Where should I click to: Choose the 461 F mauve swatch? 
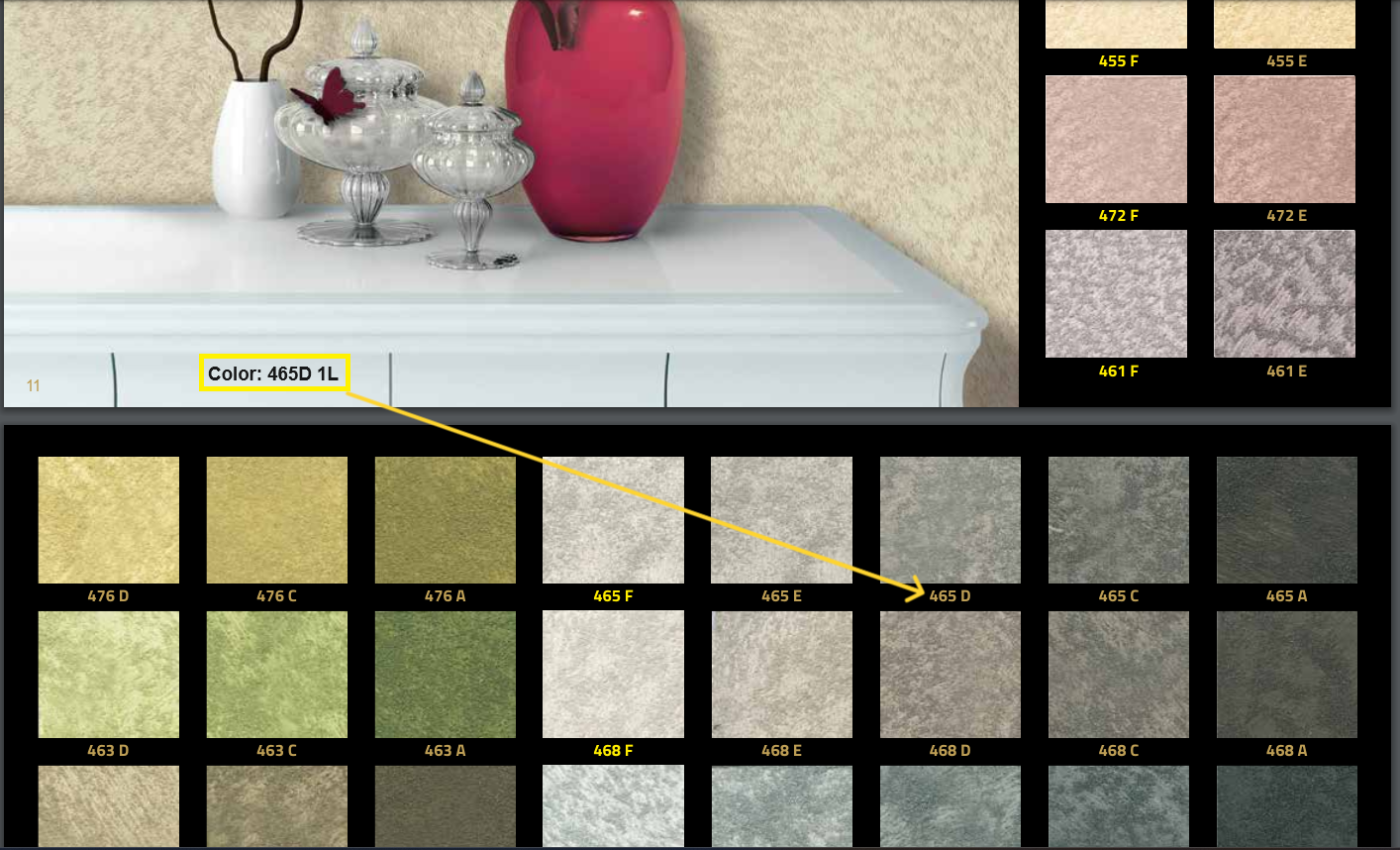tap(1116, 294)
